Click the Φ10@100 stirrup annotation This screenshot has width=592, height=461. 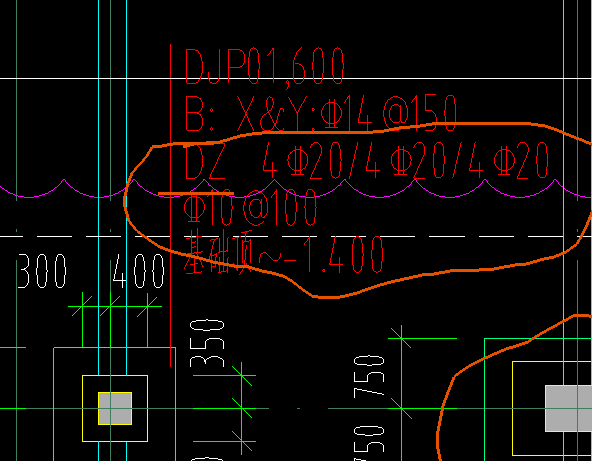tap(250, 208)
